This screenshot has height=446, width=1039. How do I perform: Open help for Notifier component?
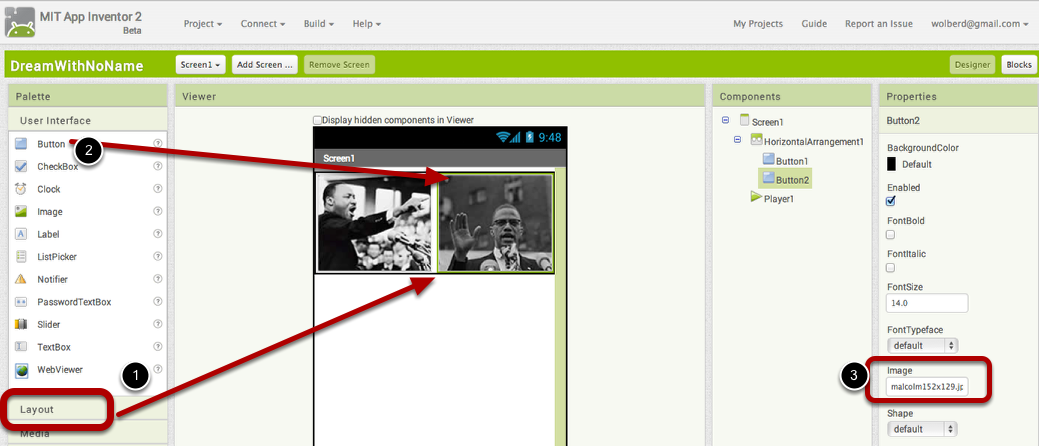pyautogui.click(x=158, y=278)
